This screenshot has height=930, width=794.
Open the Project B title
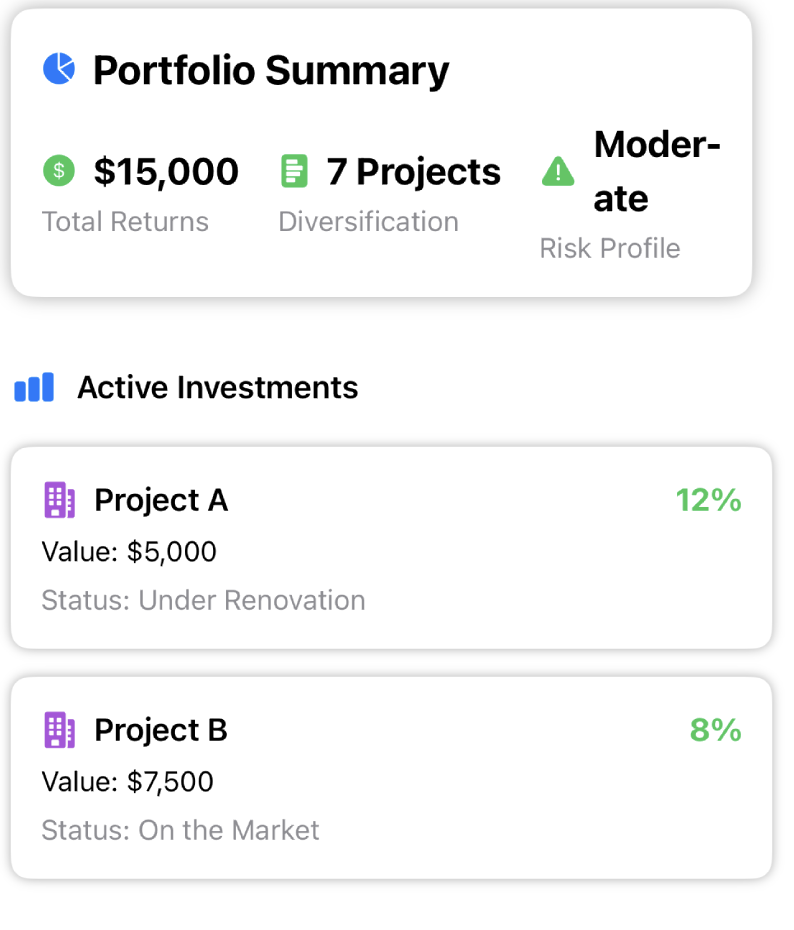(x=161, y=730)
